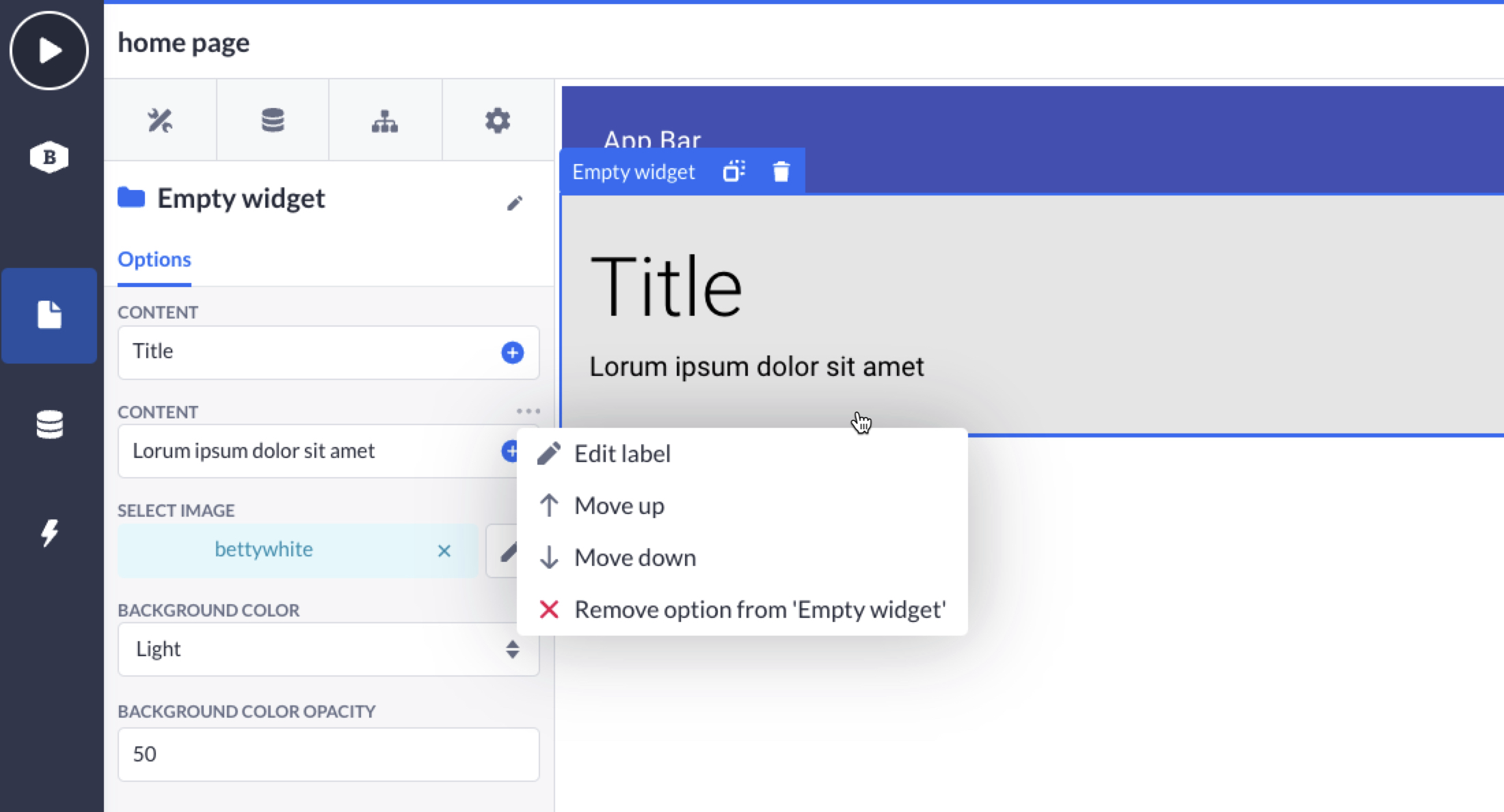Open three-dot options menu for second Content
Viewport: 1504px width, 812px height.
click(x=528, y=411)
